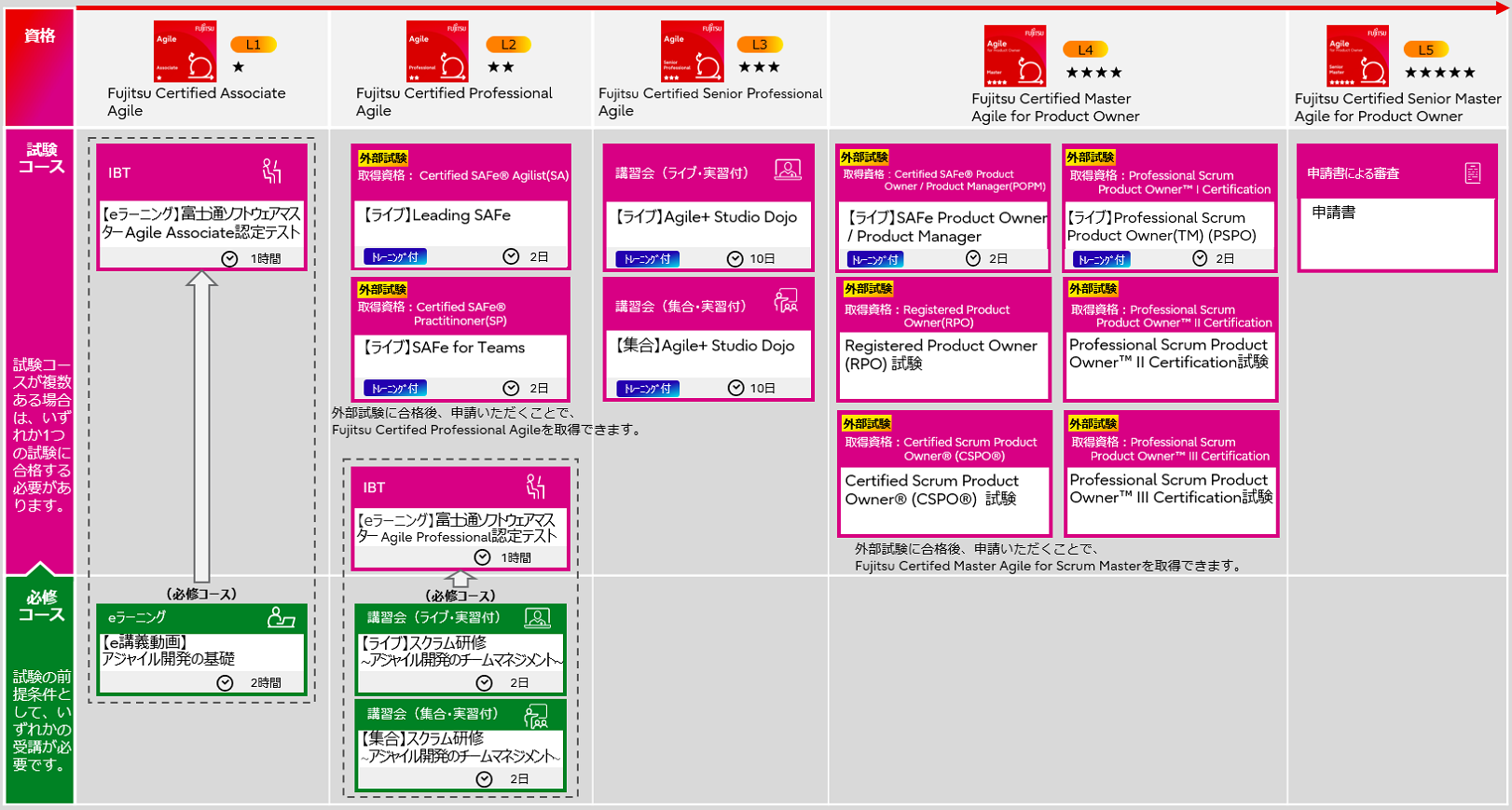Image resolution: width=1512 pixels, height=810 pixels.
Task: Open 【集合】スクラム研修 course
Action: (460, 747)
